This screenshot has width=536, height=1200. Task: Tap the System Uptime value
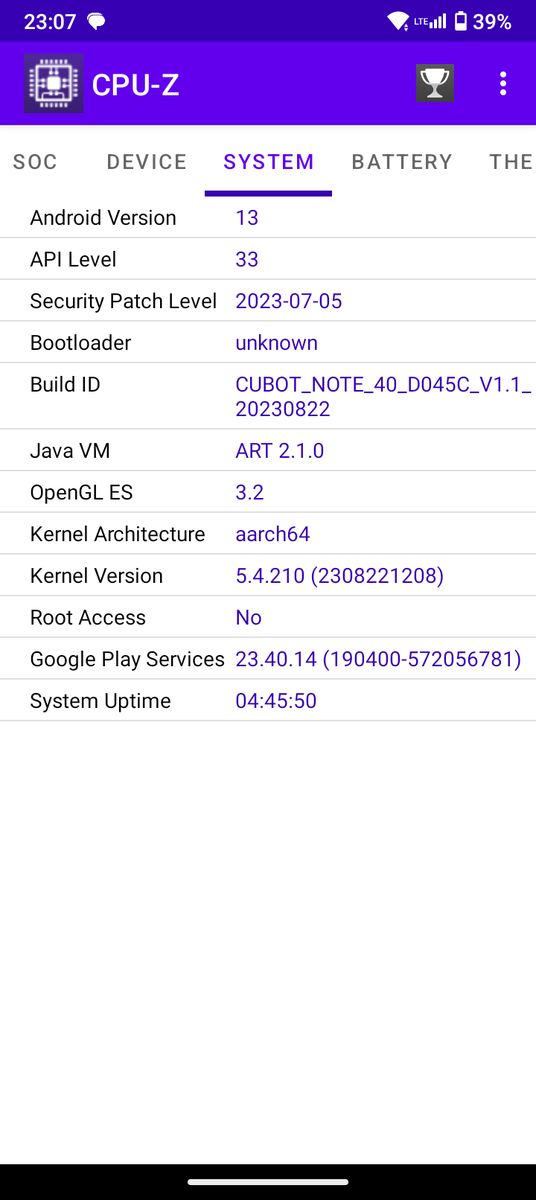pos(276,701)
